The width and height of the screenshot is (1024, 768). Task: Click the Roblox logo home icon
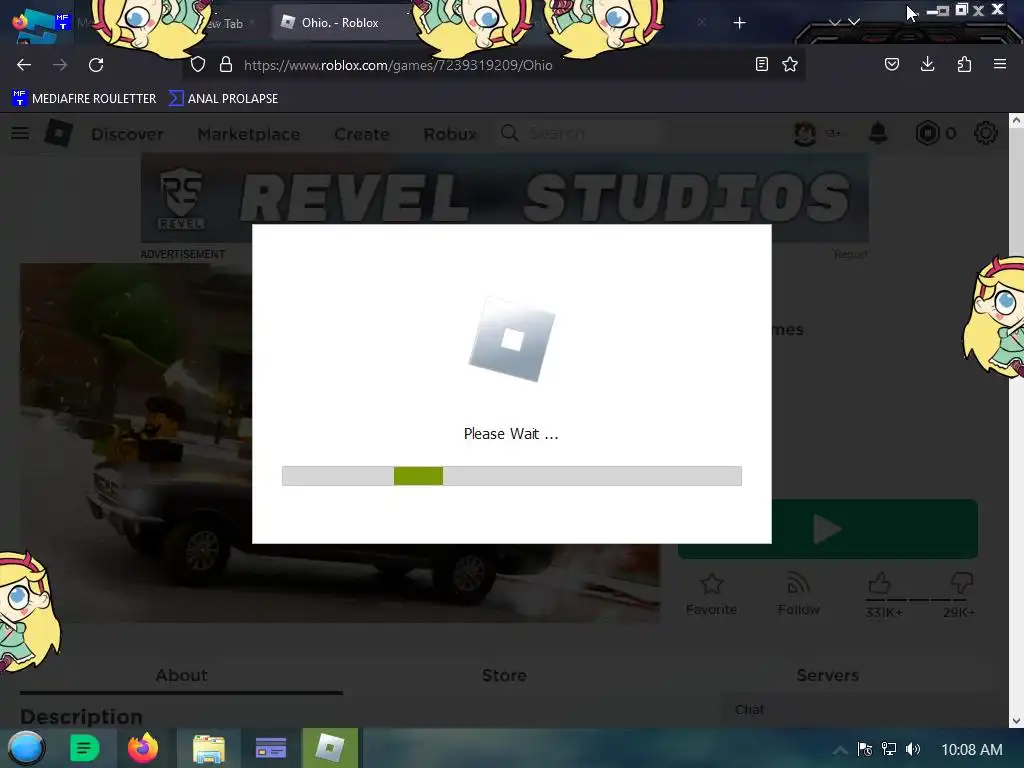click(x=59, y=133)
